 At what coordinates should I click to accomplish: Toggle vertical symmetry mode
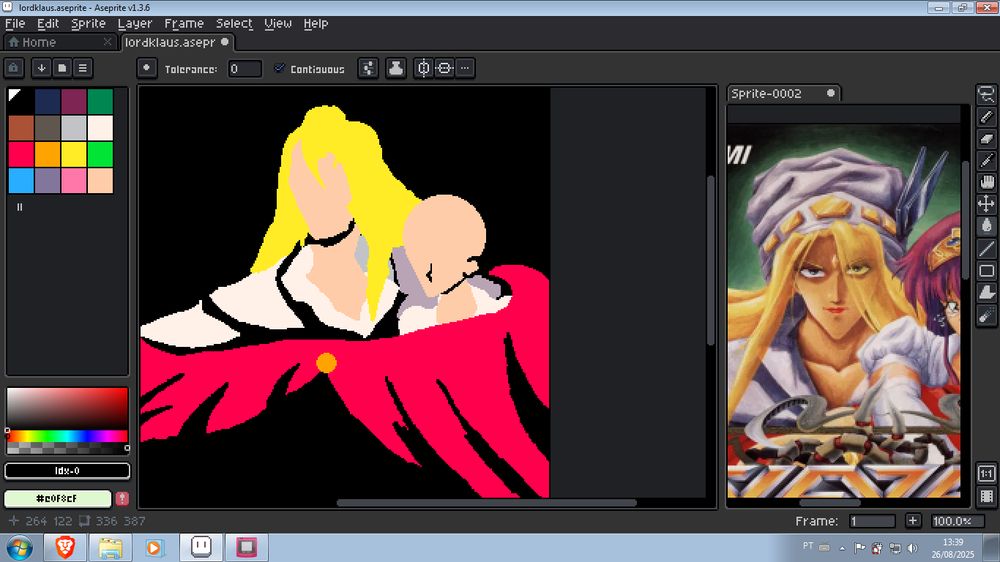445,68
